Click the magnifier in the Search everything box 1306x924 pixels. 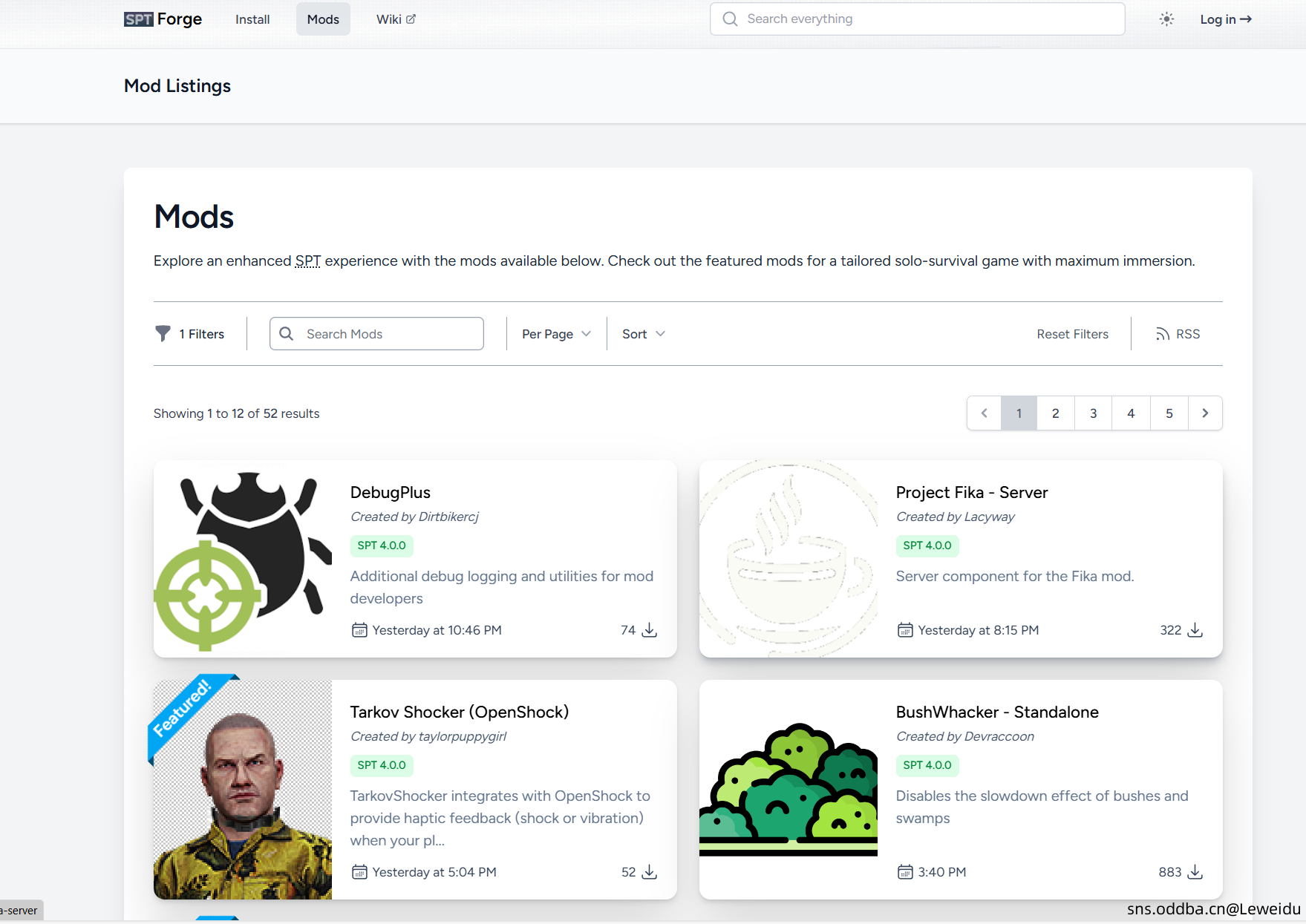coord(730,19)
